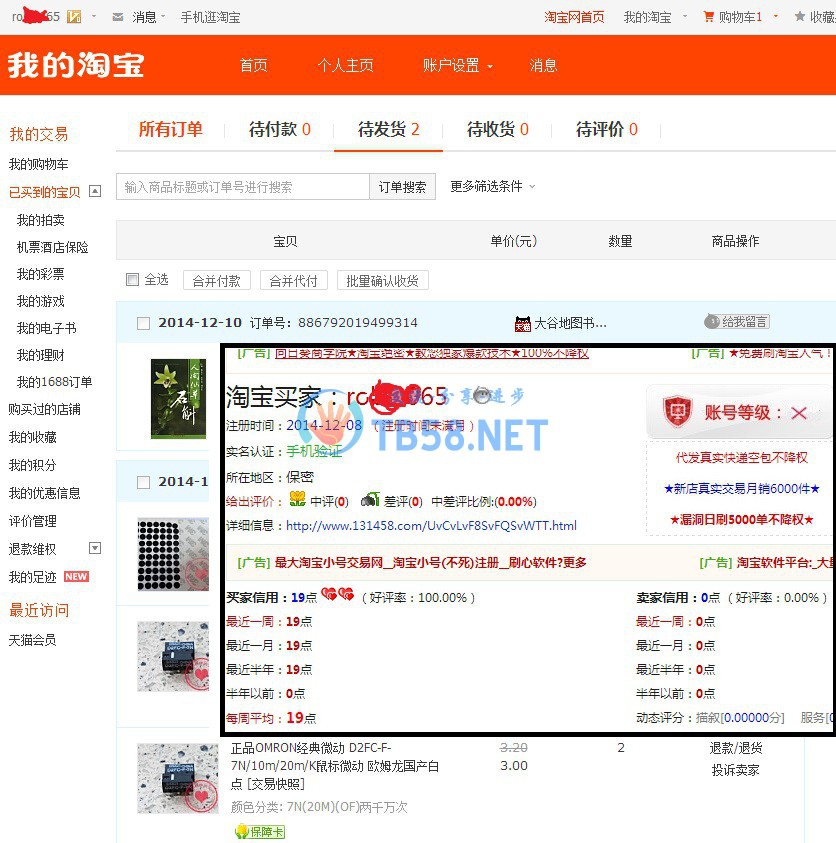836x843 pixels.
Task: Tick the 全选 checkbox
Action: (x=132, y=280)
